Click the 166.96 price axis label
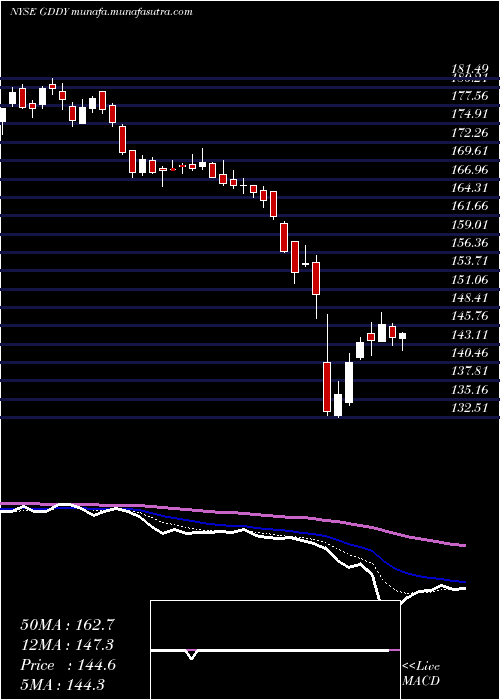This screenshot has height=700, width=500. 469,170
